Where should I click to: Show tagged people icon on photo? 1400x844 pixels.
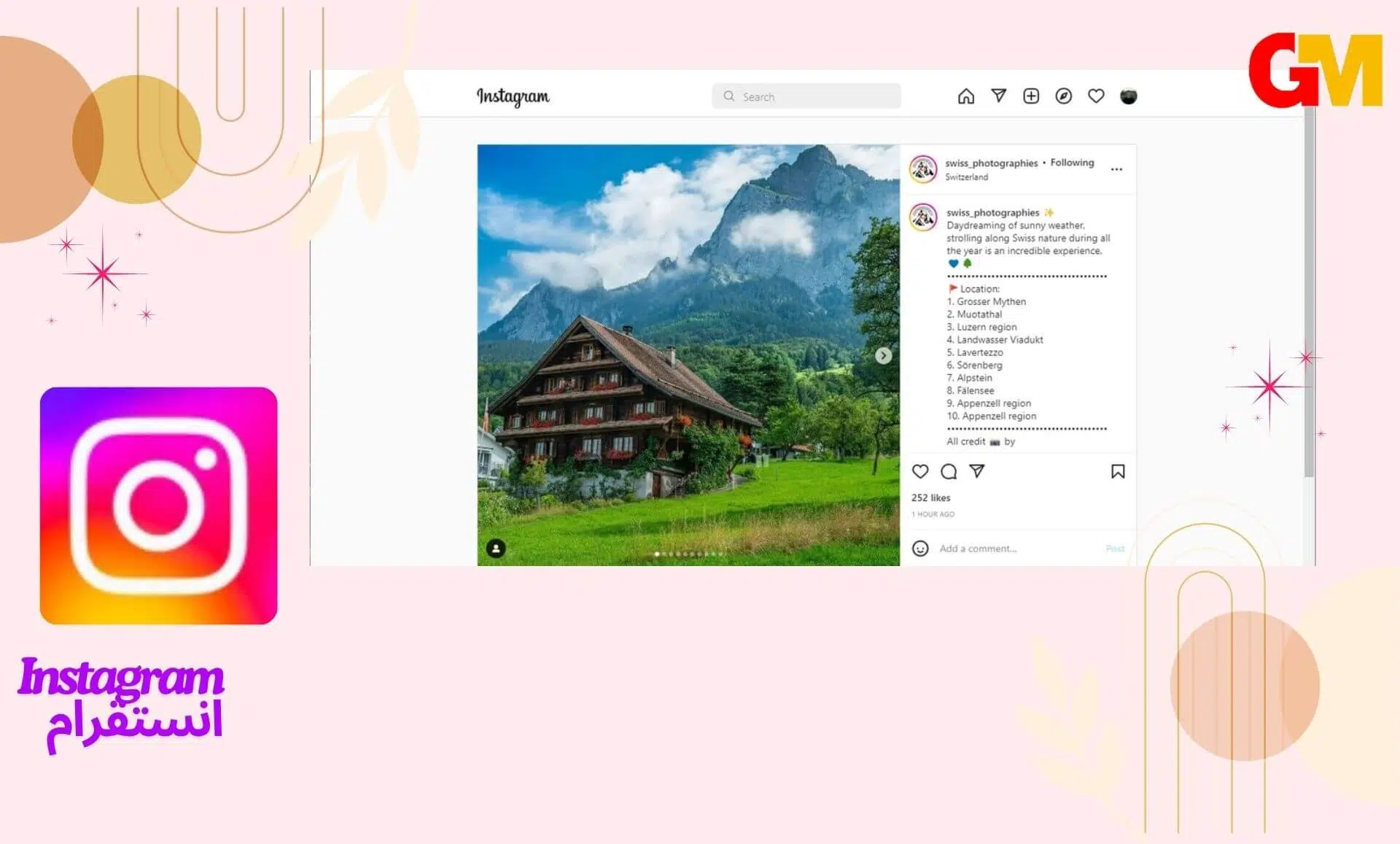496,548
